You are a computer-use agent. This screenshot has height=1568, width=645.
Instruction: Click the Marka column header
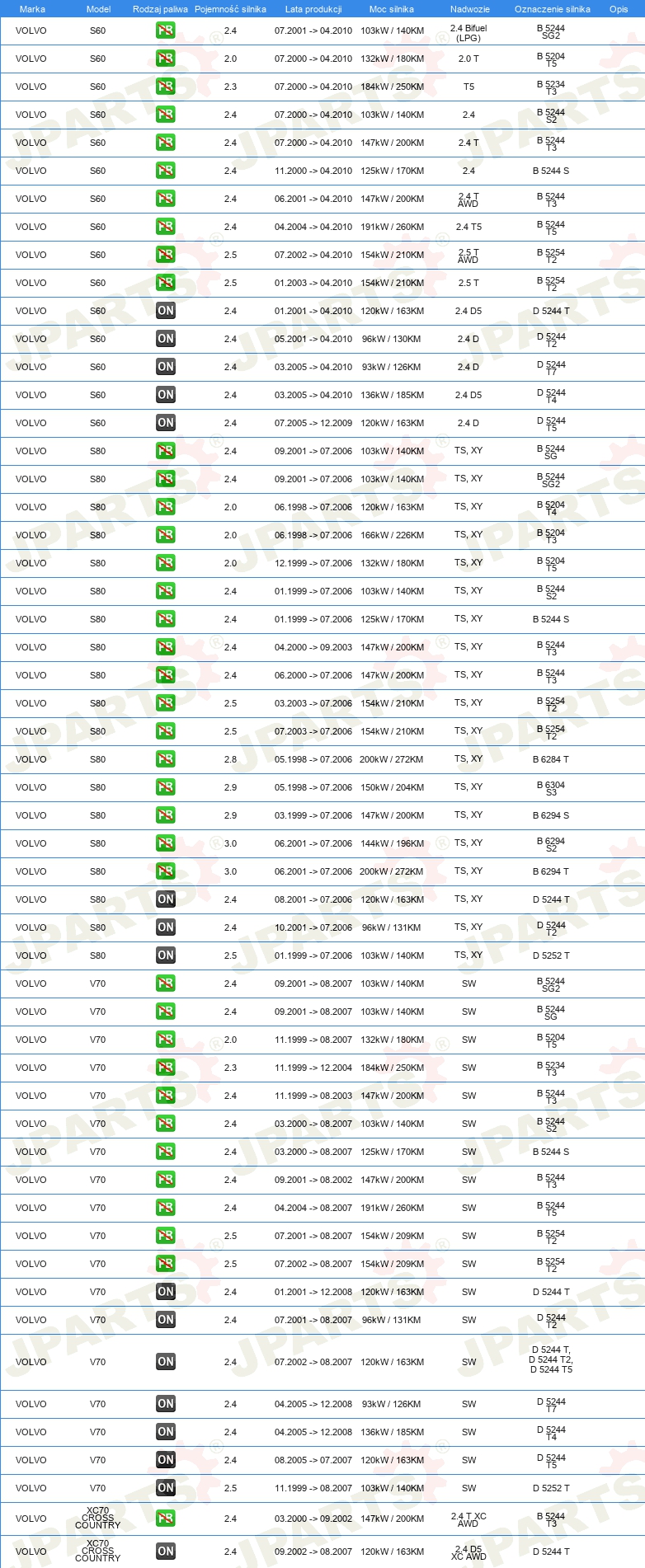tap(32, 9)
